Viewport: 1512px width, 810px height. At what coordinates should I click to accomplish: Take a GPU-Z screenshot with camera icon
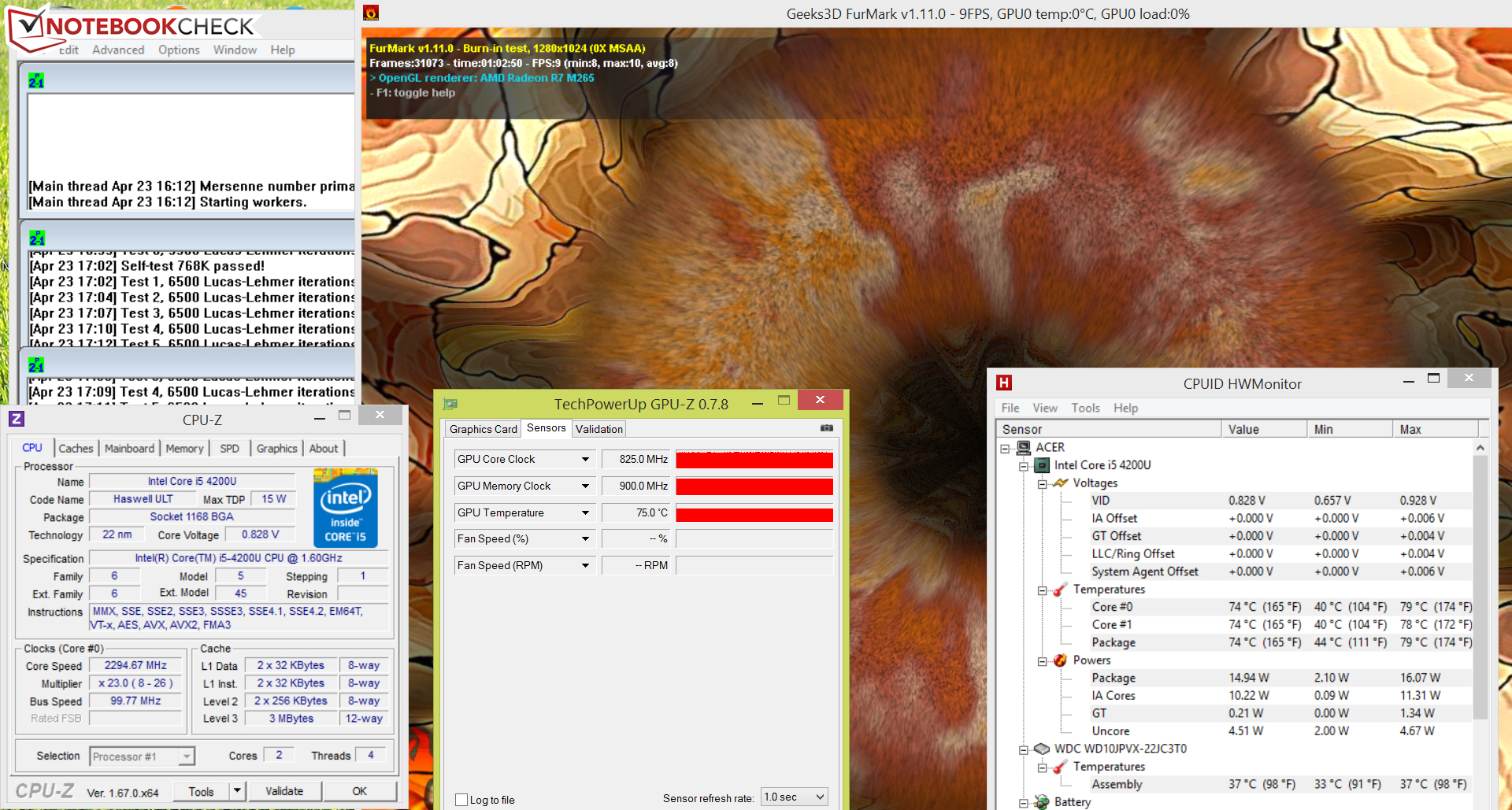coord(827,428)
